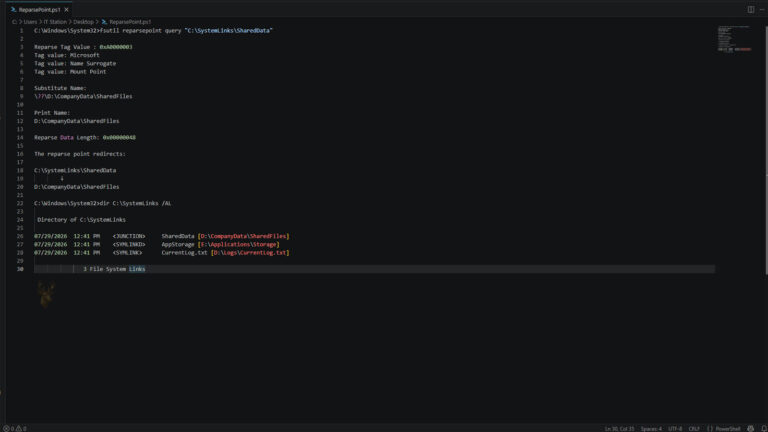This screenshot has width=768, height=432.
Task: Click the "dir C:\SystemLinks /AL" command
Action: [135, 203]
